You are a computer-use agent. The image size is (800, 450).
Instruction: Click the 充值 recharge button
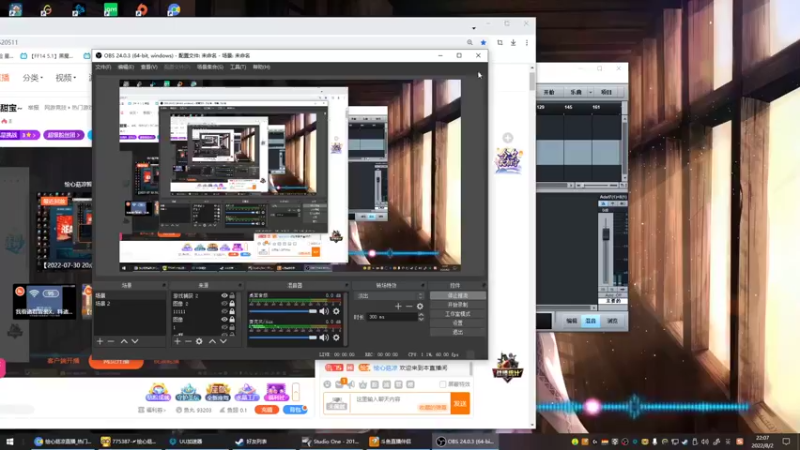point(266,410)
